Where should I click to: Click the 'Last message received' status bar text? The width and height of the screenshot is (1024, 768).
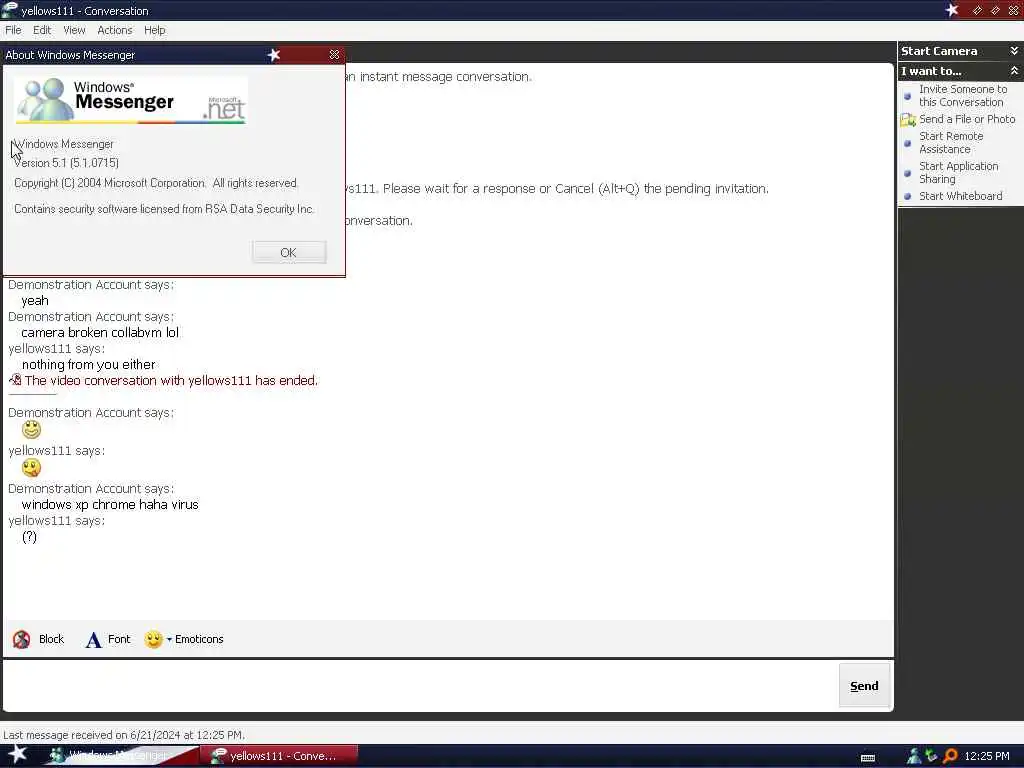[x=124, y=735]
